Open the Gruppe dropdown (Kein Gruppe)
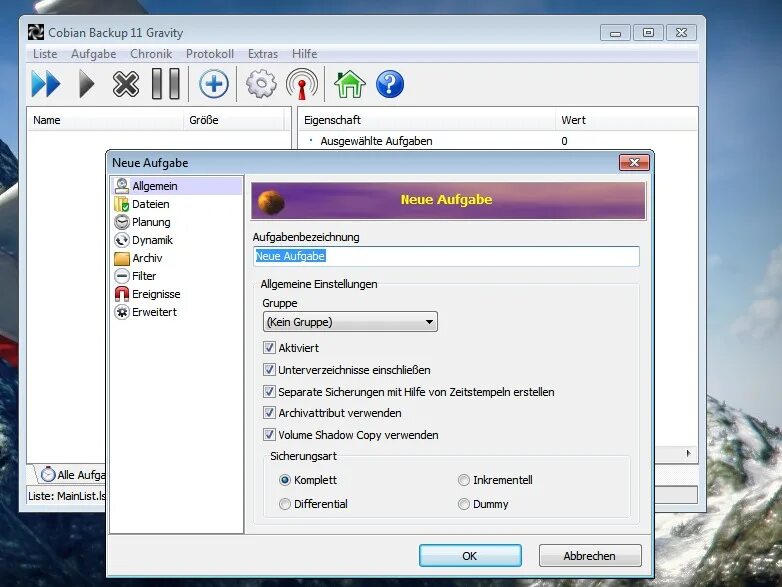Image resolution: width=782 pixels, height=587 pixels. coord(350,322)
